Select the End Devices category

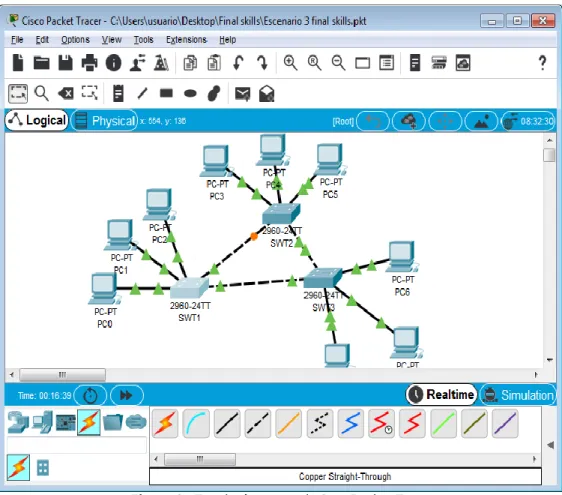pos(42,422)
